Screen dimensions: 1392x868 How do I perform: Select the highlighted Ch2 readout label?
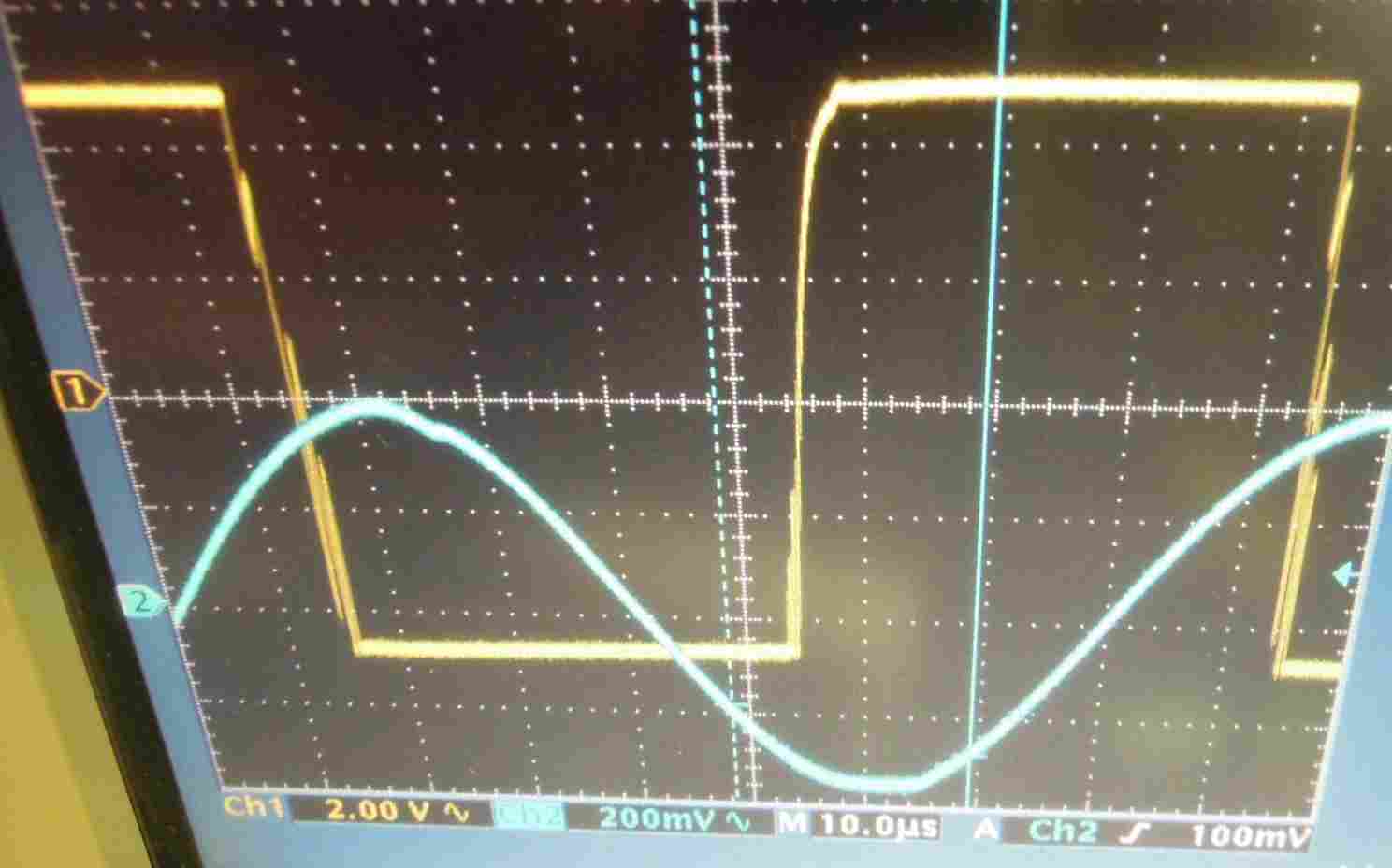click(530, 817)
